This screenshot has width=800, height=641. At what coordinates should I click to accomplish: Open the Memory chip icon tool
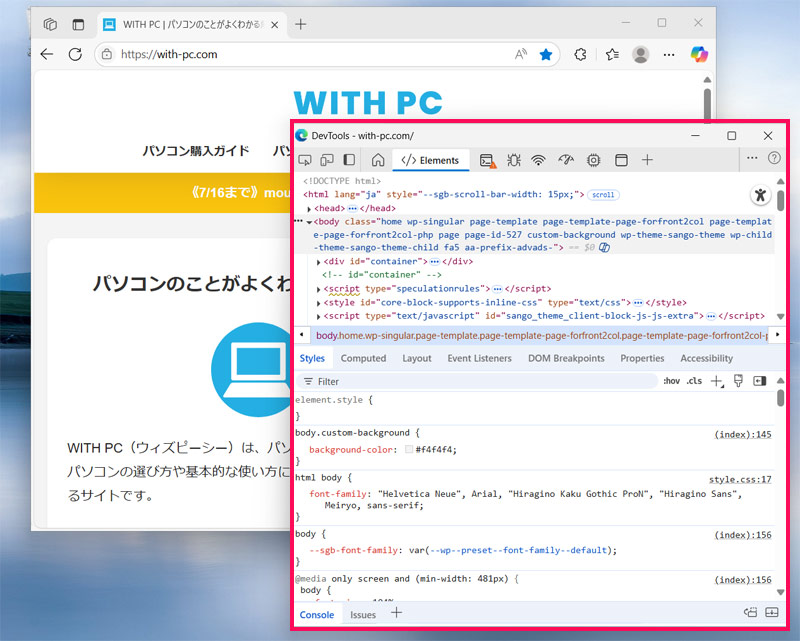(x=593, y=160)
